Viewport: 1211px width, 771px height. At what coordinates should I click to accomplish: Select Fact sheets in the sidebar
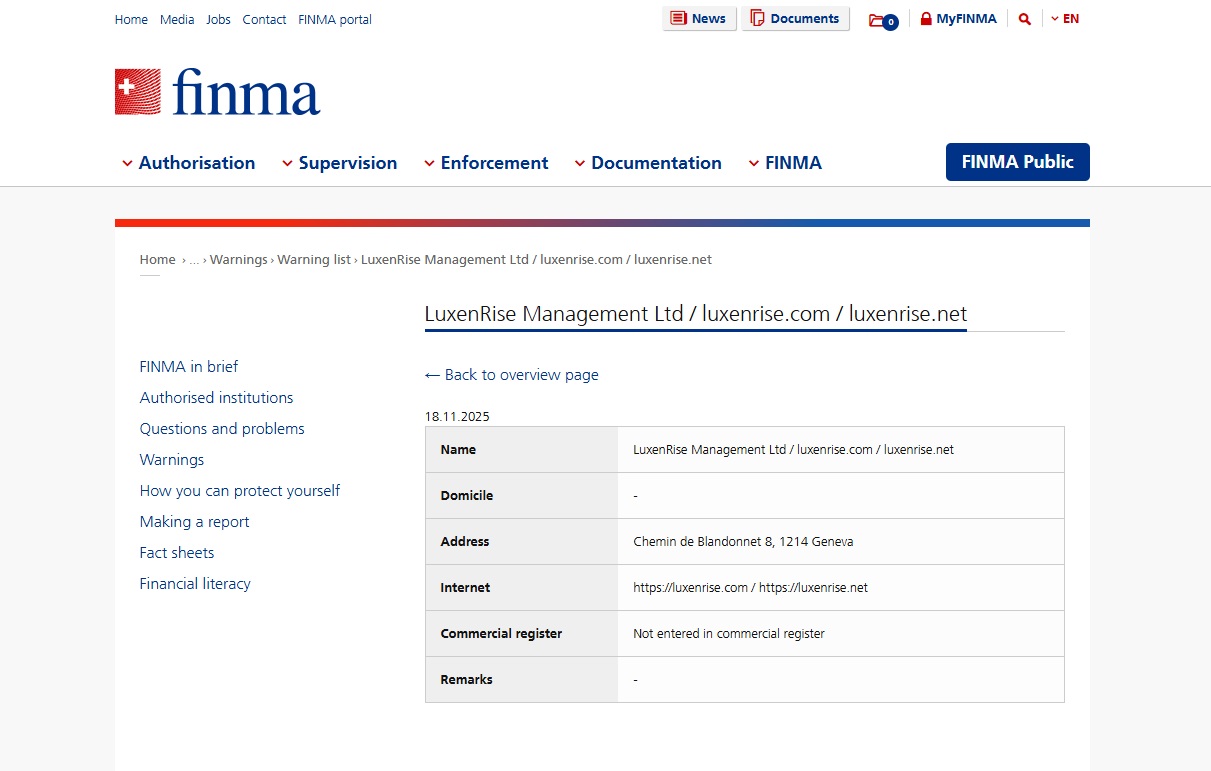[x=176, y=552]
